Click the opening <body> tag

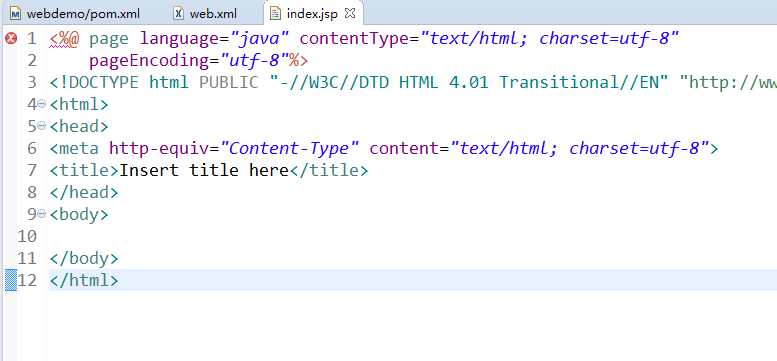tap(79, 214)
